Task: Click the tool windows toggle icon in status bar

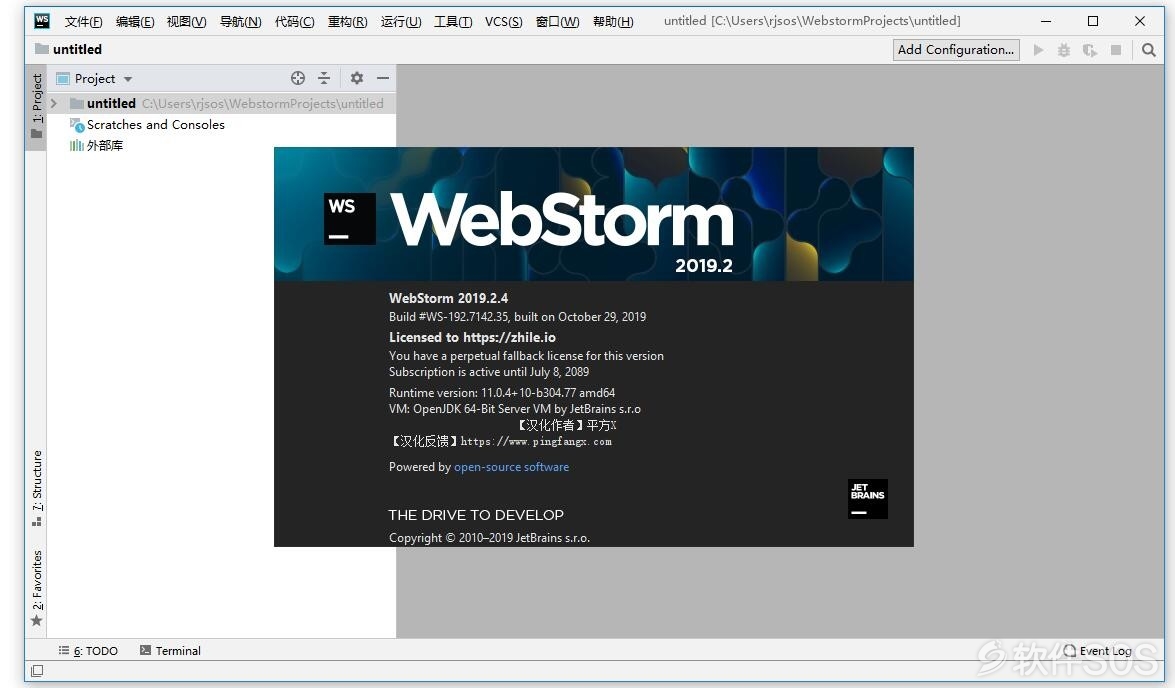Action: pyautogui.click(x=37, y=671)
